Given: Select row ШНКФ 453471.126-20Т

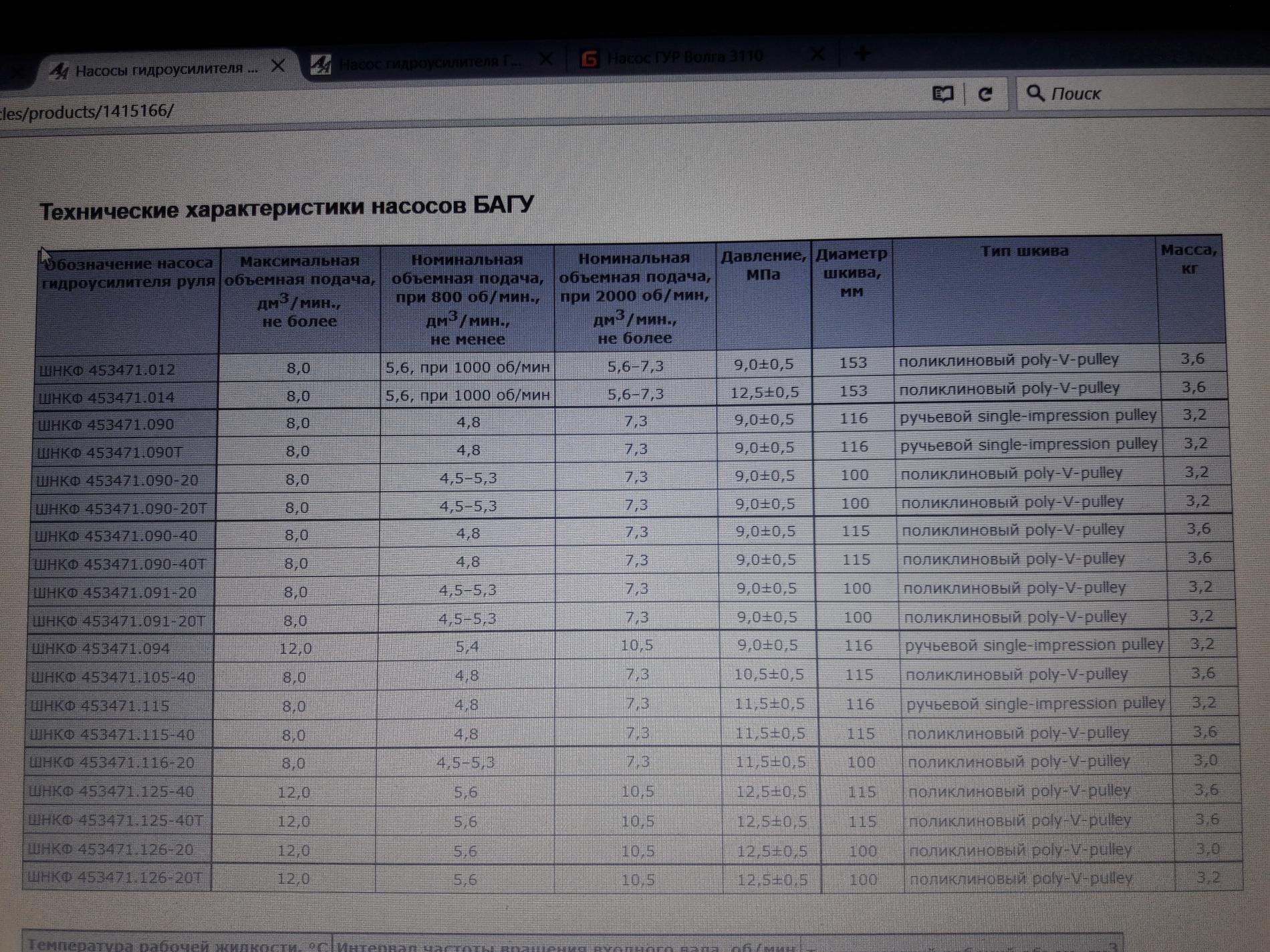Looking at the screenshot, I should tap(633, 879).
